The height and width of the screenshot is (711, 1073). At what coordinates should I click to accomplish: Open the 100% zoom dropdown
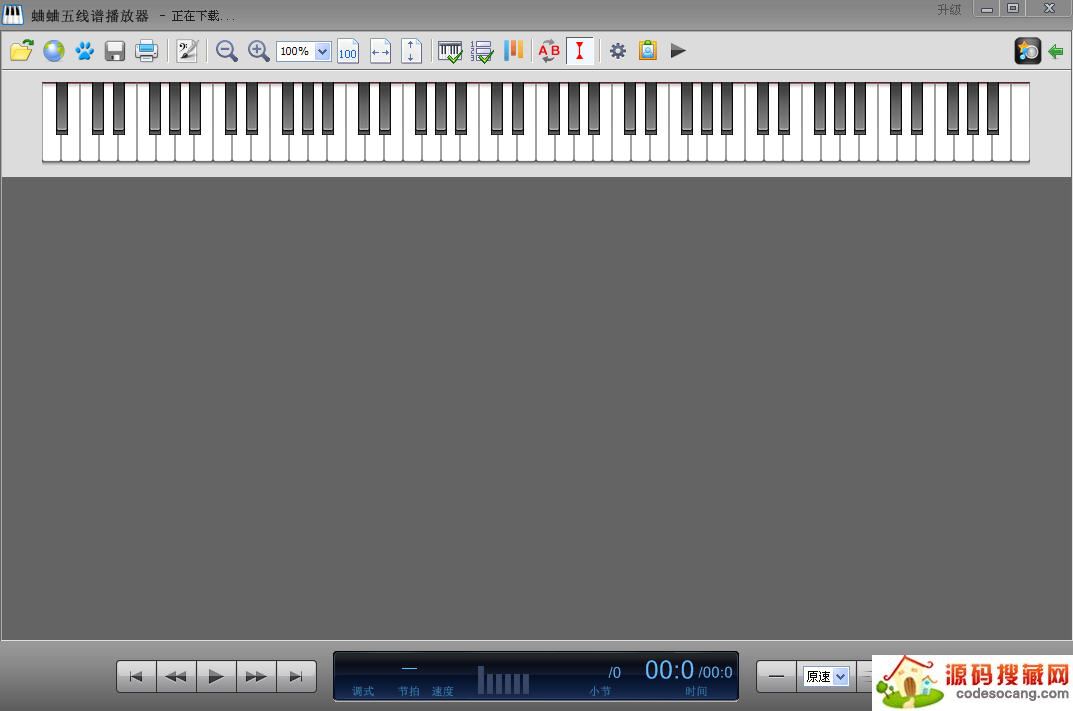pos(322,52)
